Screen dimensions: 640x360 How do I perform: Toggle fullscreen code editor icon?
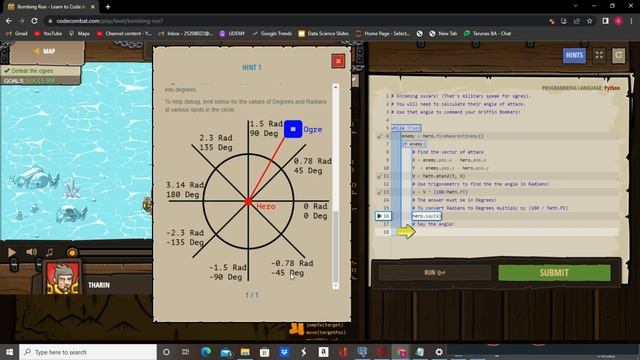(x=599, y=56)
